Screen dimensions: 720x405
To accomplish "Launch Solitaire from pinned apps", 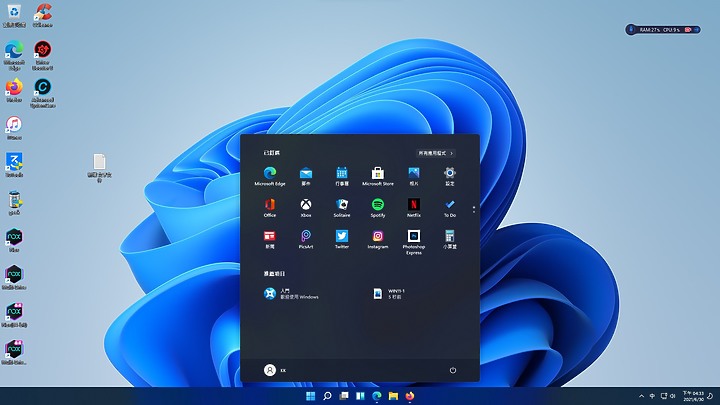I will [x=342, y=208].
